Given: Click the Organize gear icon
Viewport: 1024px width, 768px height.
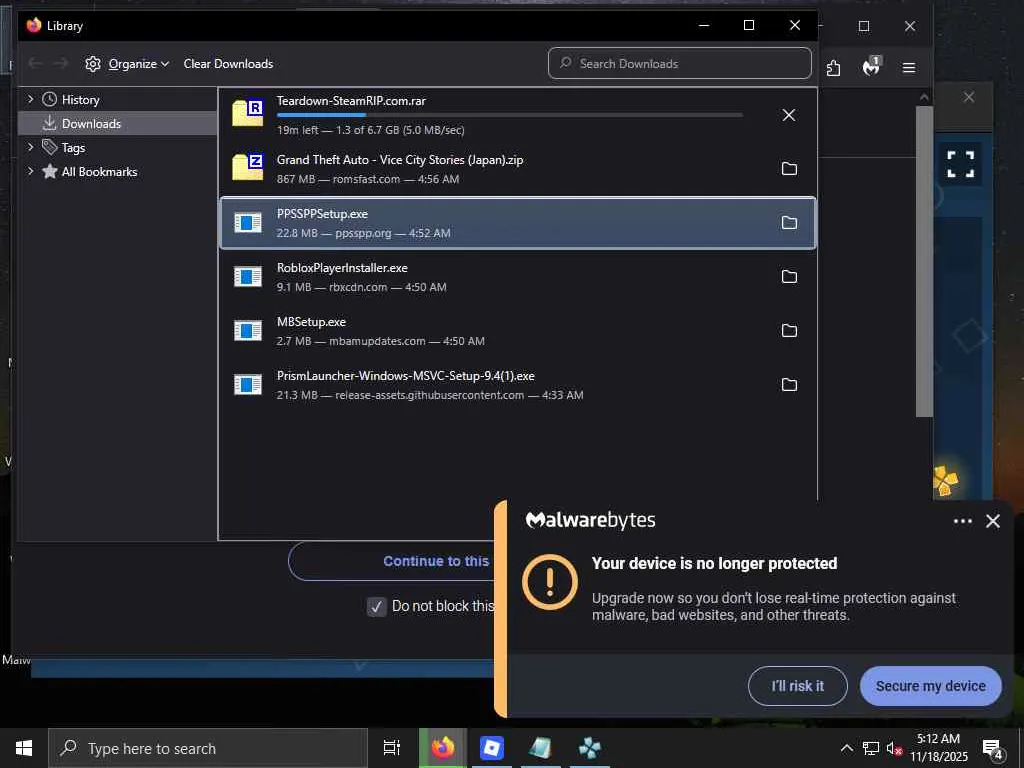Looking at the screenshot, I should 93,64.
